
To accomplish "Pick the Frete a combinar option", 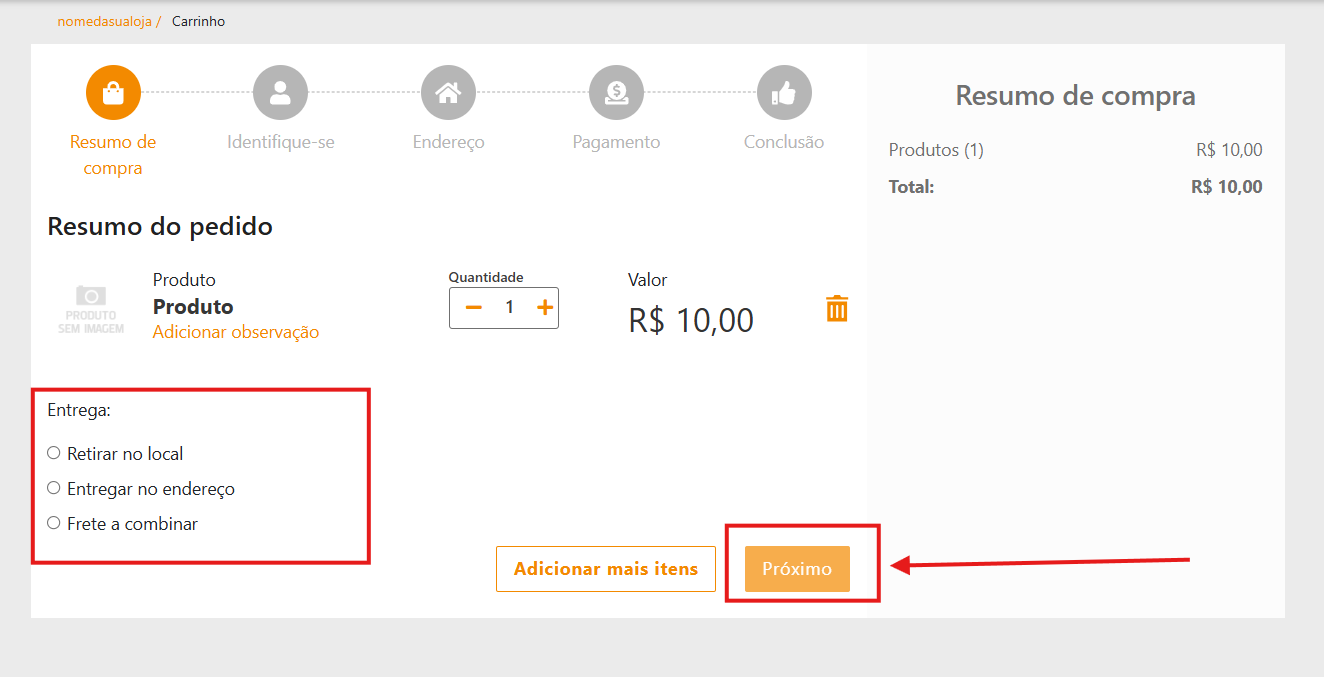I will [54, 523].
